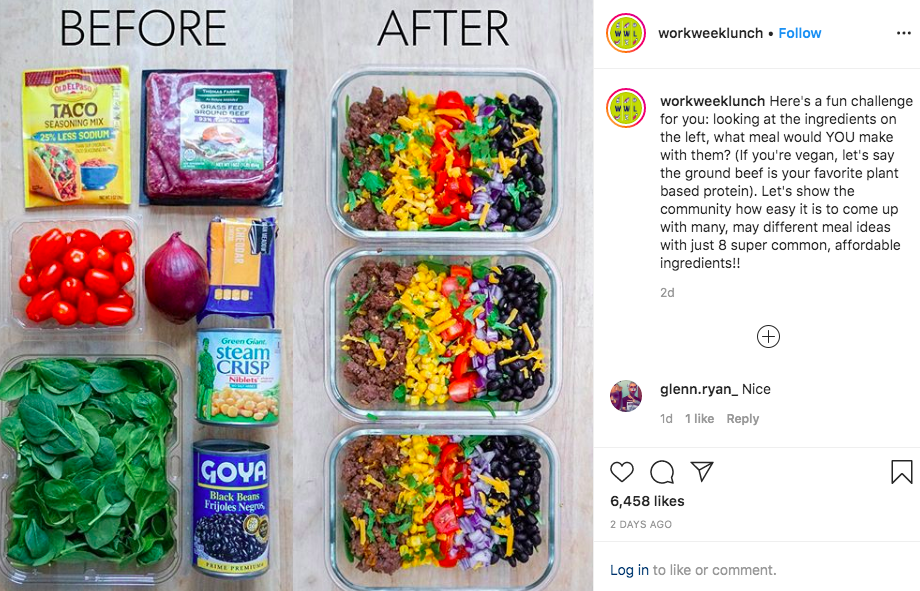The height and width of the screenshot is (591, 920).
Task: Open glenn.ryan_ commenter profile picture
Action: click(x=625, y=396)
